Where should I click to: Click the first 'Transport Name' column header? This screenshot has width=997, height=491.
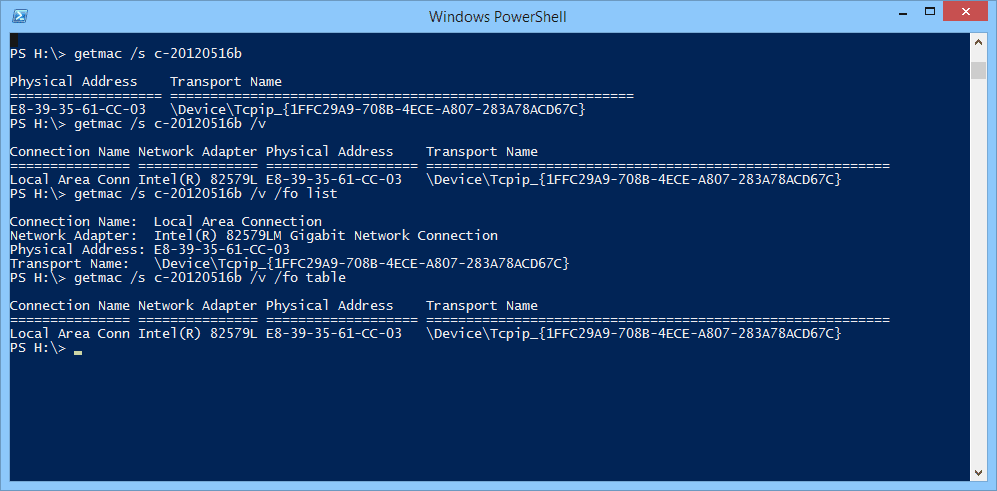(x=226, y=82)
